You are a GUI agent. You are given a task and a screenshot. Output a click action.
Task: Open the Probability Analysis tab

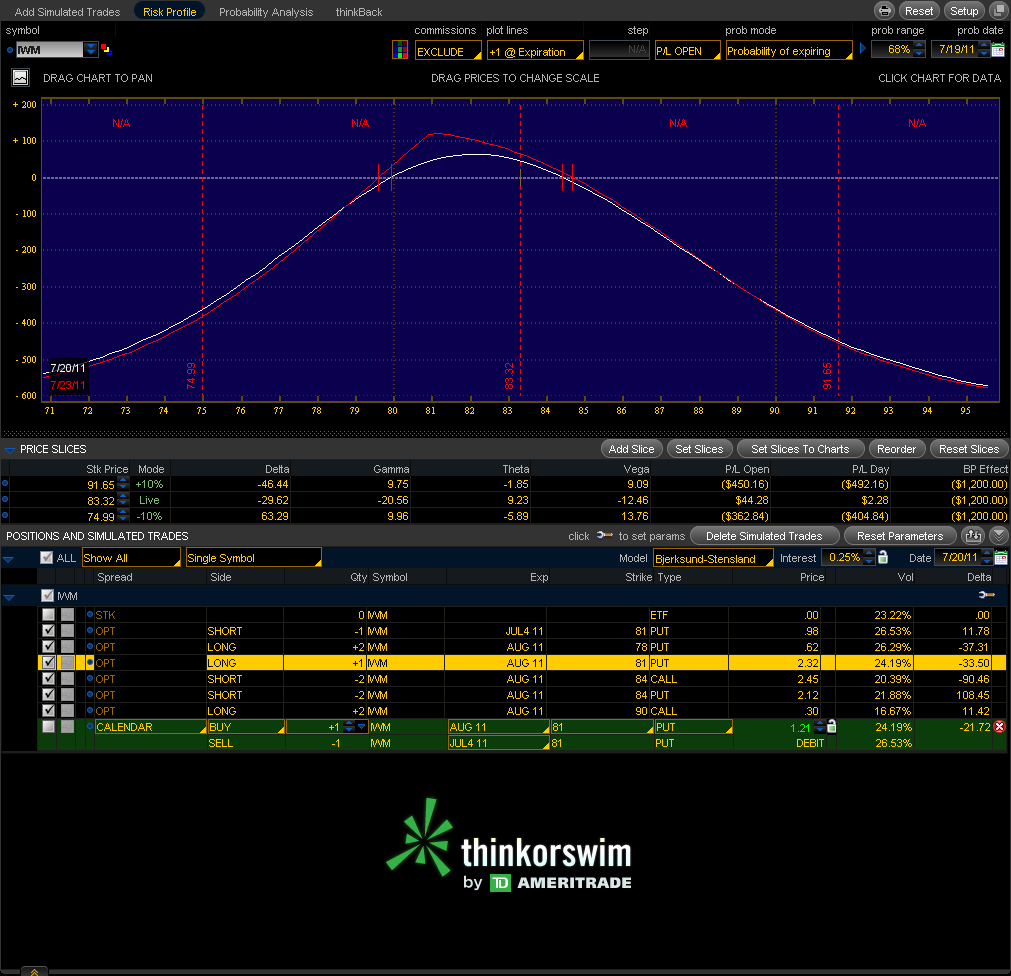click(266, 12)
